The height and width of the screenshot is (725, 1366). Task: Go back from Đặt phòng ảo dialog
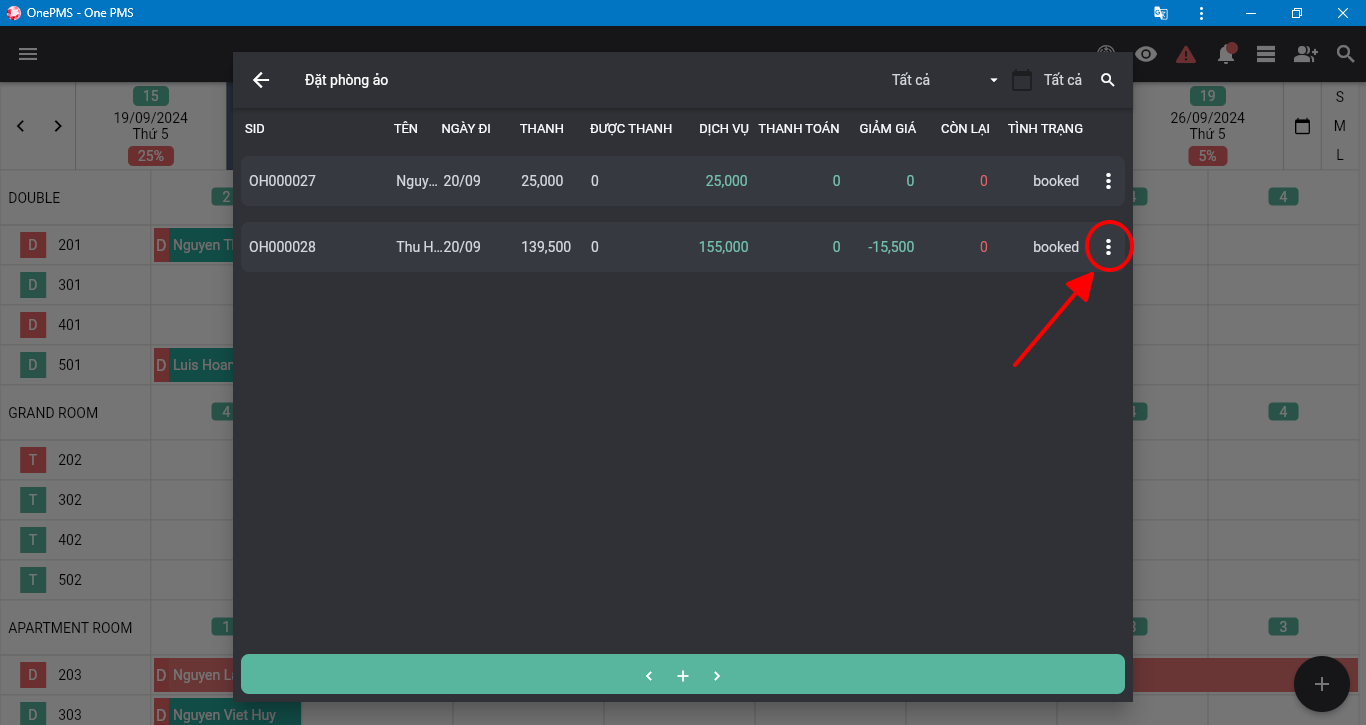coord(261,80)
